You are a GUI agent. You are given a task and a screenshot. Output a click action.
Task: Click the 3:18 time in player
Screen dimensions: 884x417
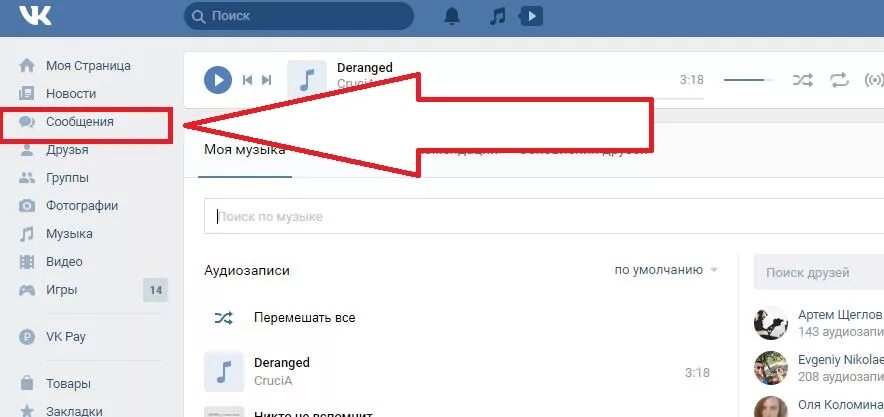(x=692, y=80)
